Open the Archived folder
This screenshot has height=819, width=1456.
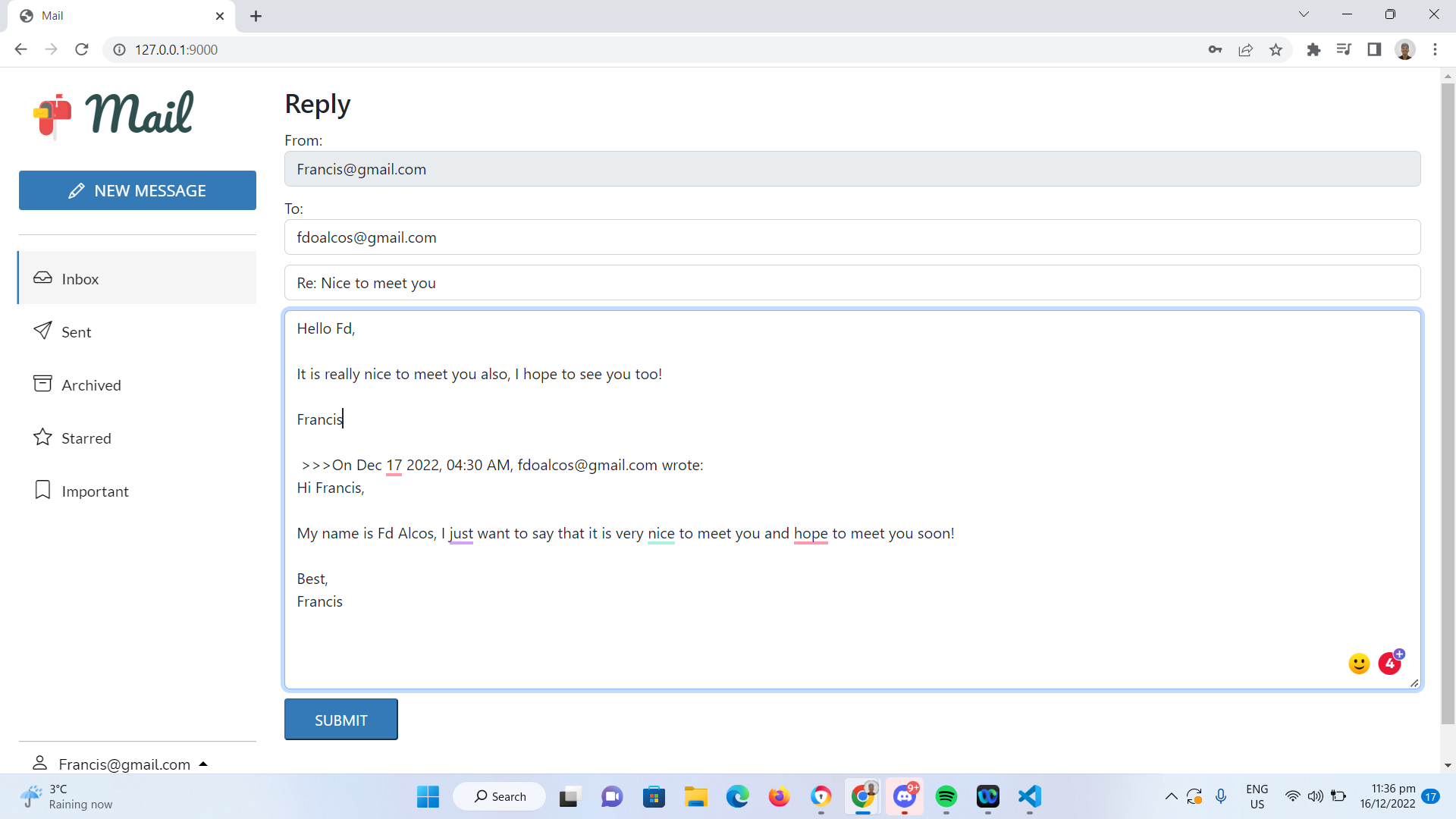(x=91, y=385)
